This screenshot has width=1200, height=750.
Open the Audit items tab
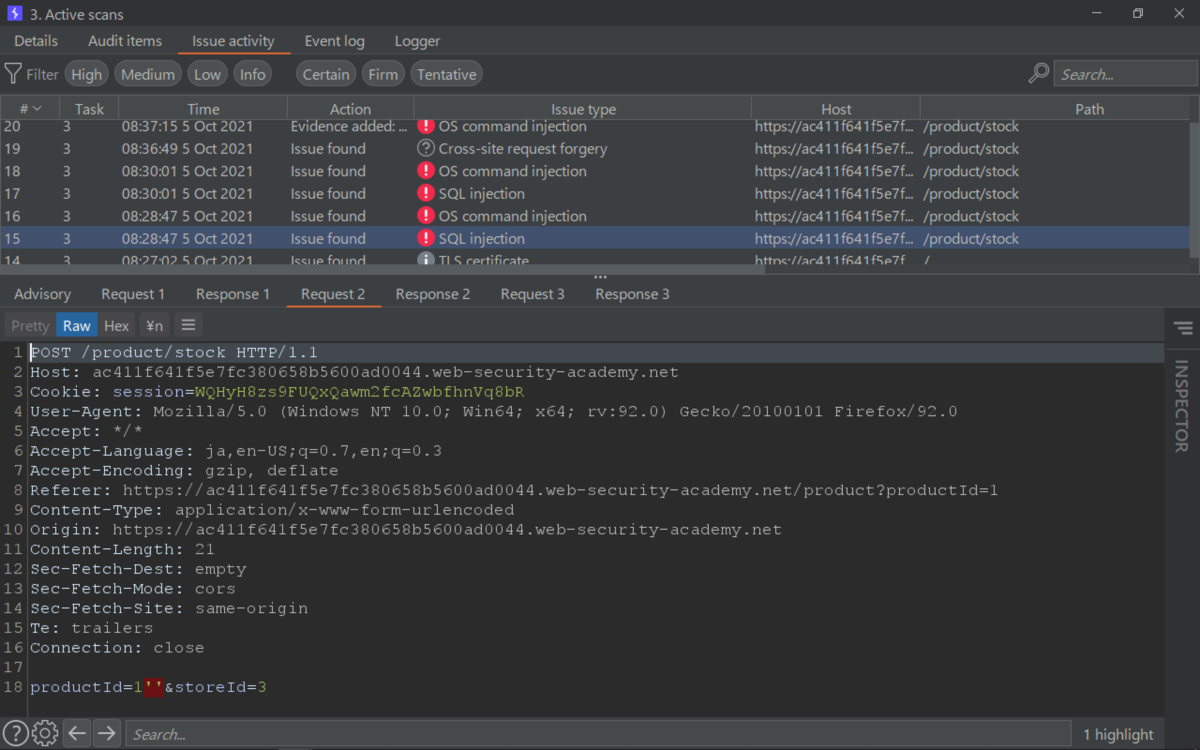coord(125,41)
